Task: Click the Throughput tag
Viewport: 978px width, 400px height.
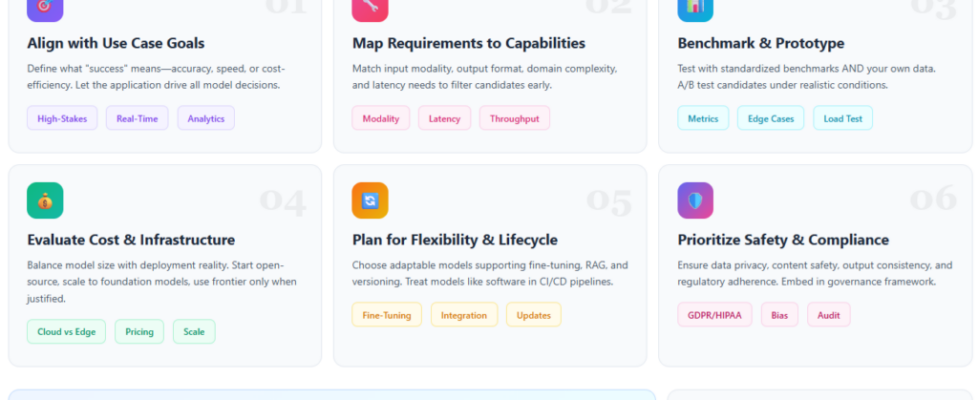Action: [x=514, y=118]
